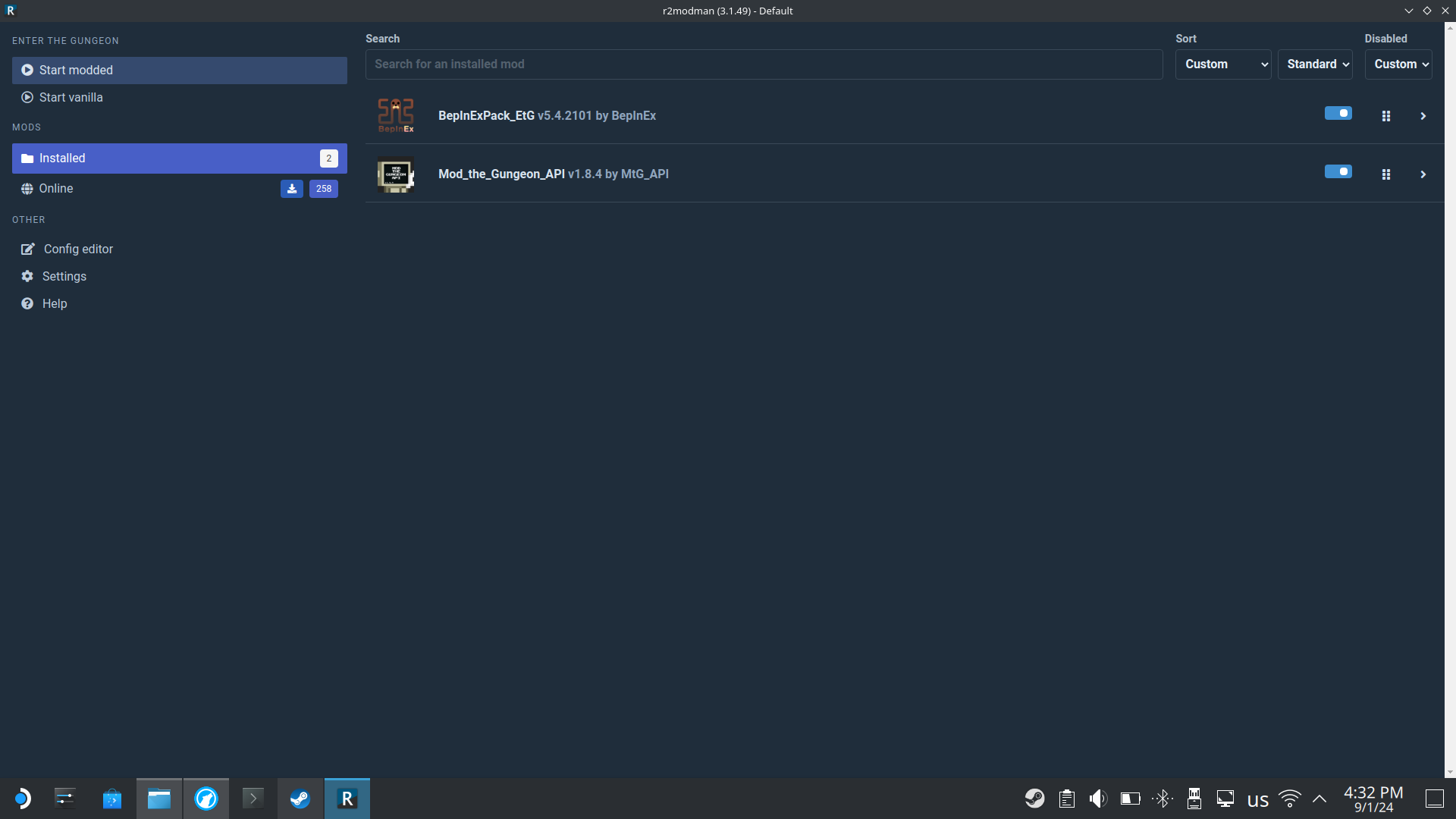Open Settings in the sidebar

pyautogui.click(x=180, y=276)
